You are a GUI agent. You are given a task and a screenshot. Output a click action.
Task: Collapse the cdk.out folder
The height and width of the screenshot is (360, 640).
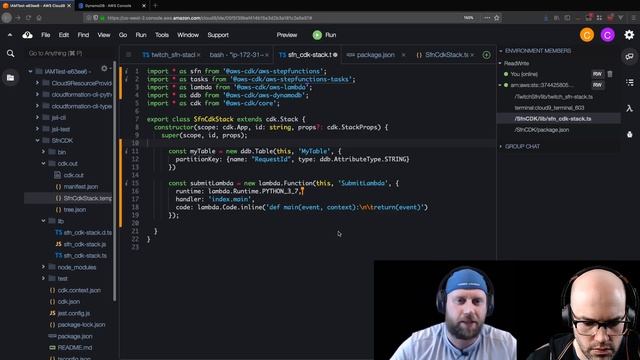coord(43,163)
